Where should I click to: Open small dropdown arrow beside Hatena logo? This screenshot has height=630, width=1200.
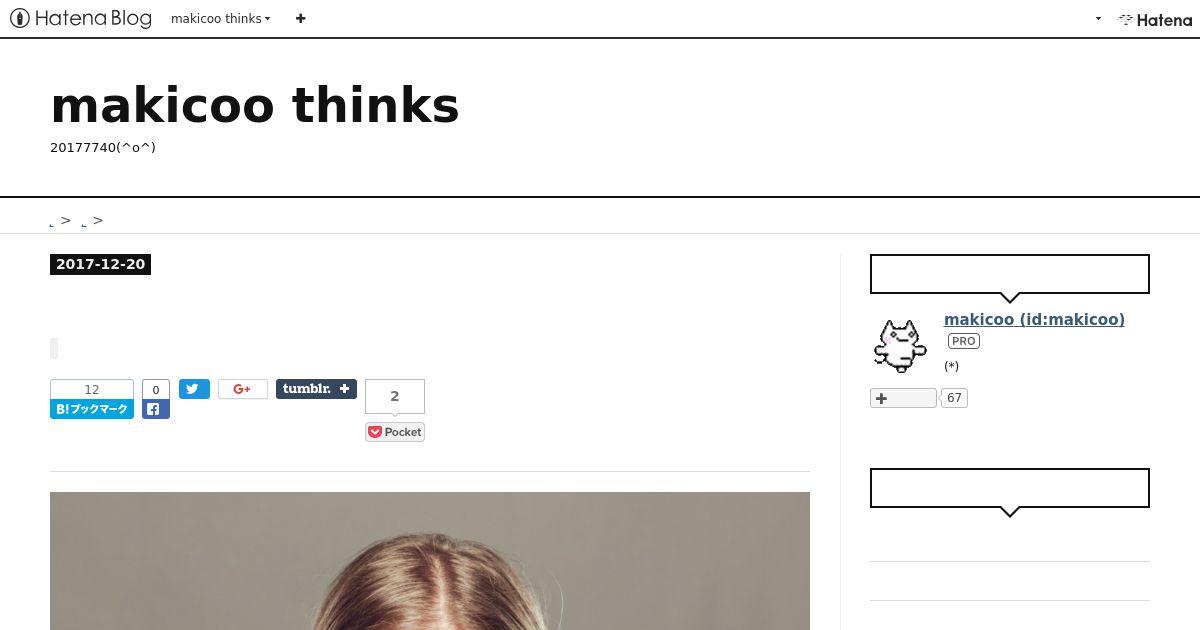pyautogui.click(x=1098, y=19)
